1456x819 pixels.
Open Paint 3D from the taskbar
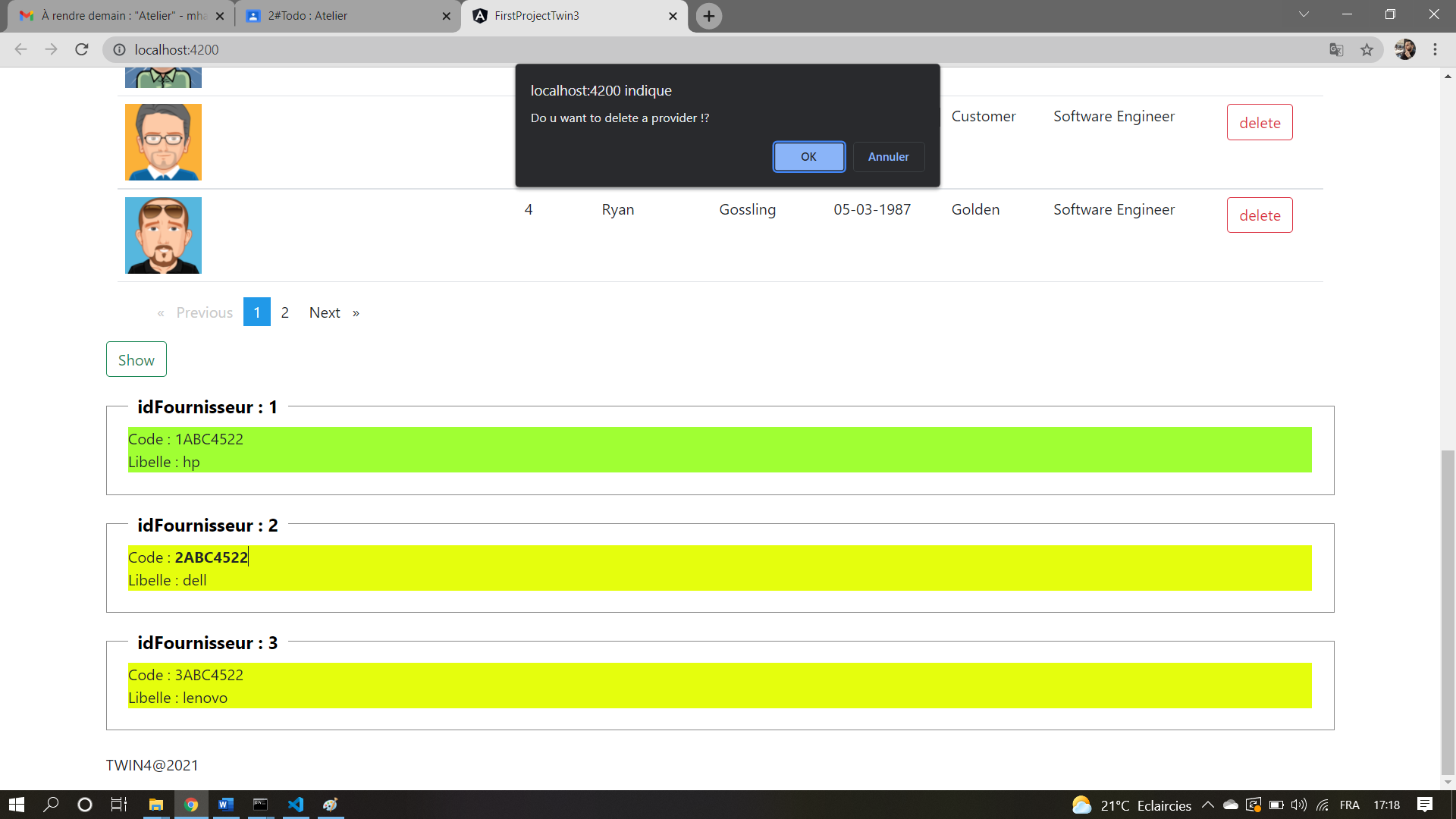(x=330, y=805)
